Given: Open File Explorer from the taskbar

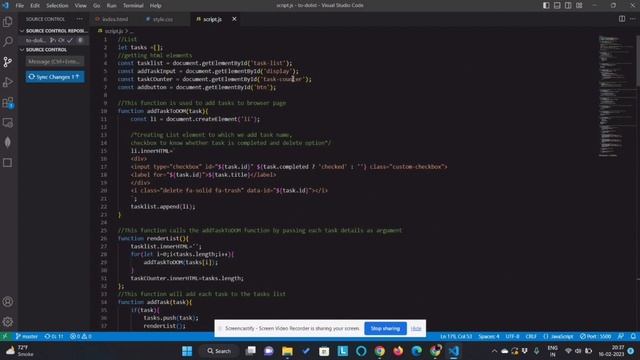Looking at the screenshot, I should (287, 351).
